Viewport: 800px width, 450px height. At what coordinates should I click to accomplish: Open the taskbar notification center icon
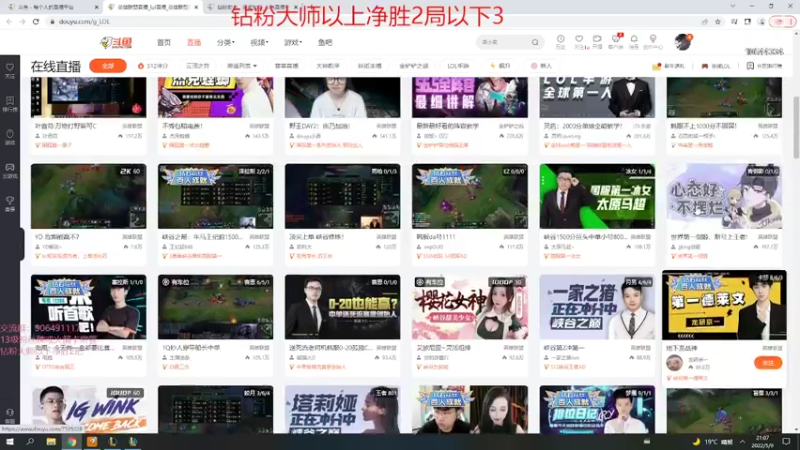[786, 442]
